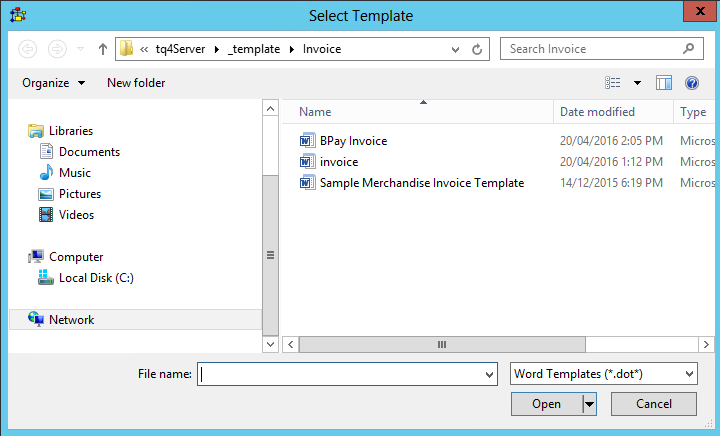Open the Help question mark icon
This screenshot has width=720, height=436.
coord(691,83)
